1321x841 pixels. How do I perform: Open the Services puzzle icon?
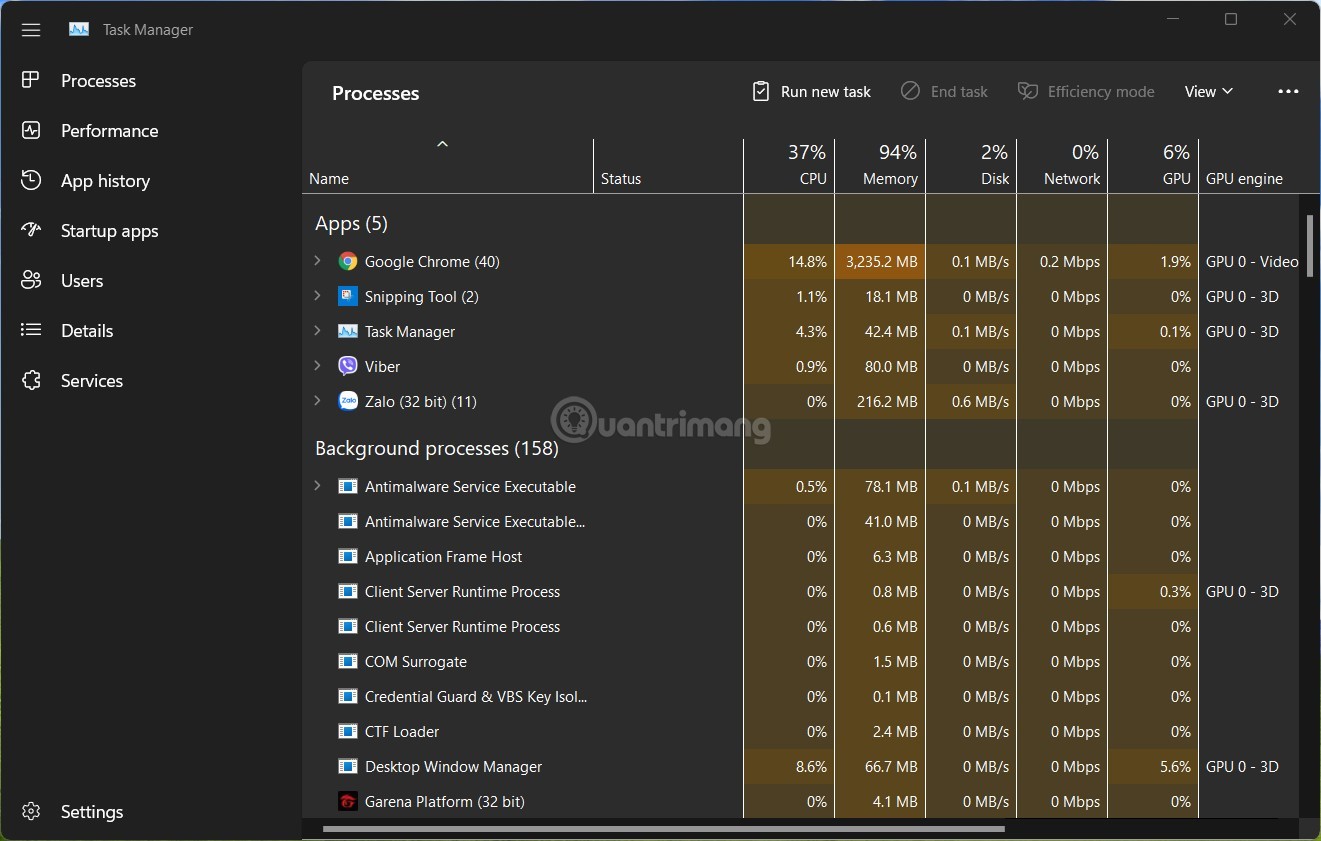pos(31,381)
